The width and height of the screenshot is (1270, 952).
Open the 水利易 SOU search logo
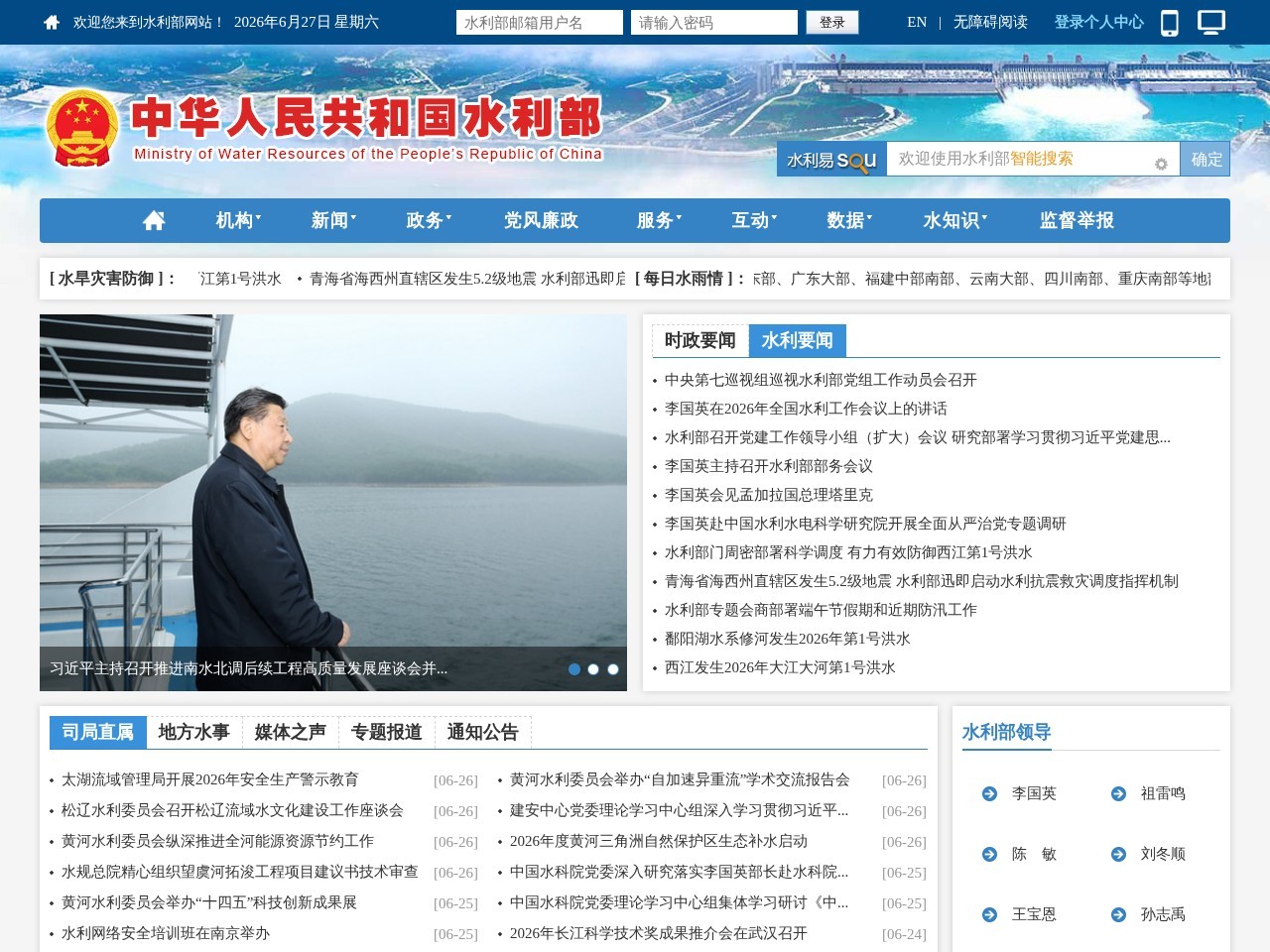click(x=831, y=160)
